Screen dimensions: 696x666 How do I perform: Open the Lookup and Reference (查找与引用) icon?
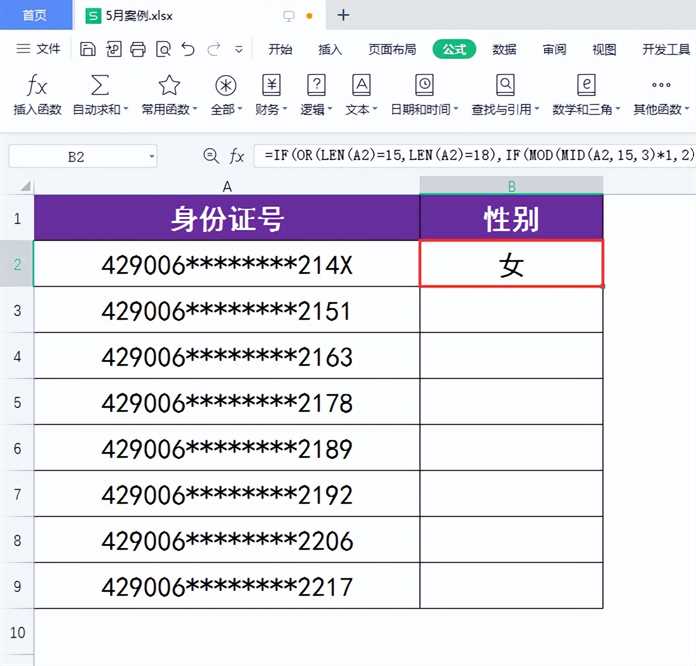click(506, 86)
